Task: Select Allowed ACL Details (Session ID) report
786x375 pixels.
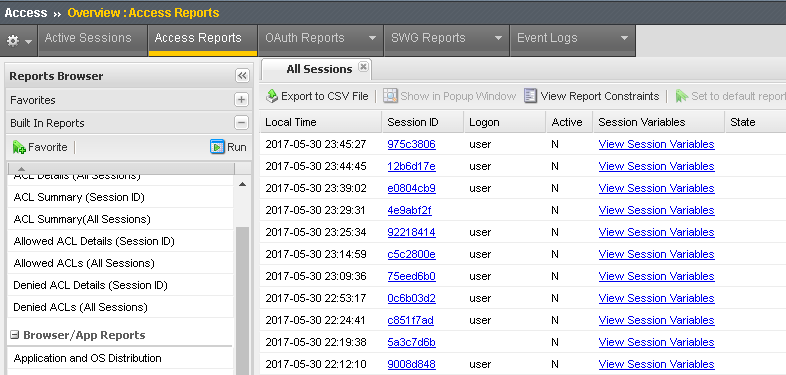Action: tap(120, 242)
